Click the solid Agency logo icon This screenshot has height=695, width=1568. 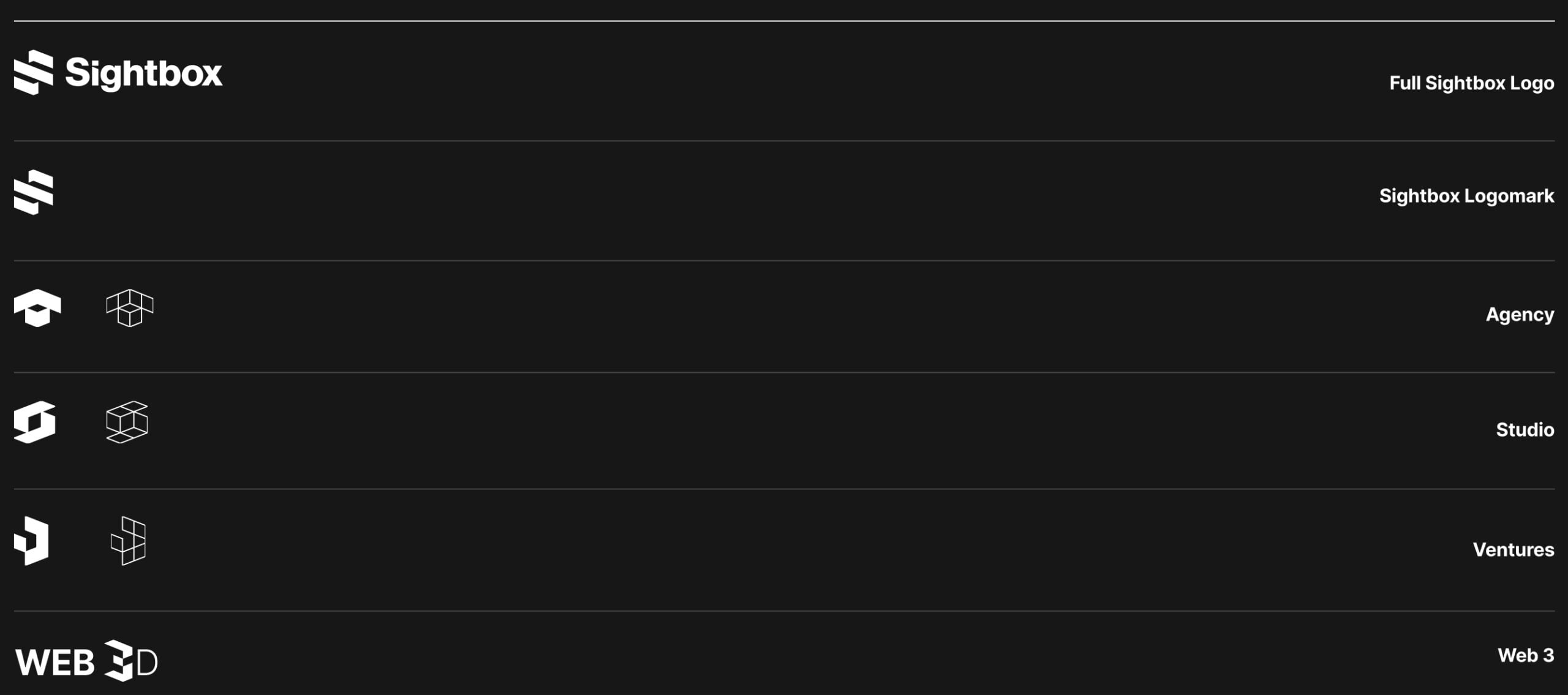(x=37, y=308)
